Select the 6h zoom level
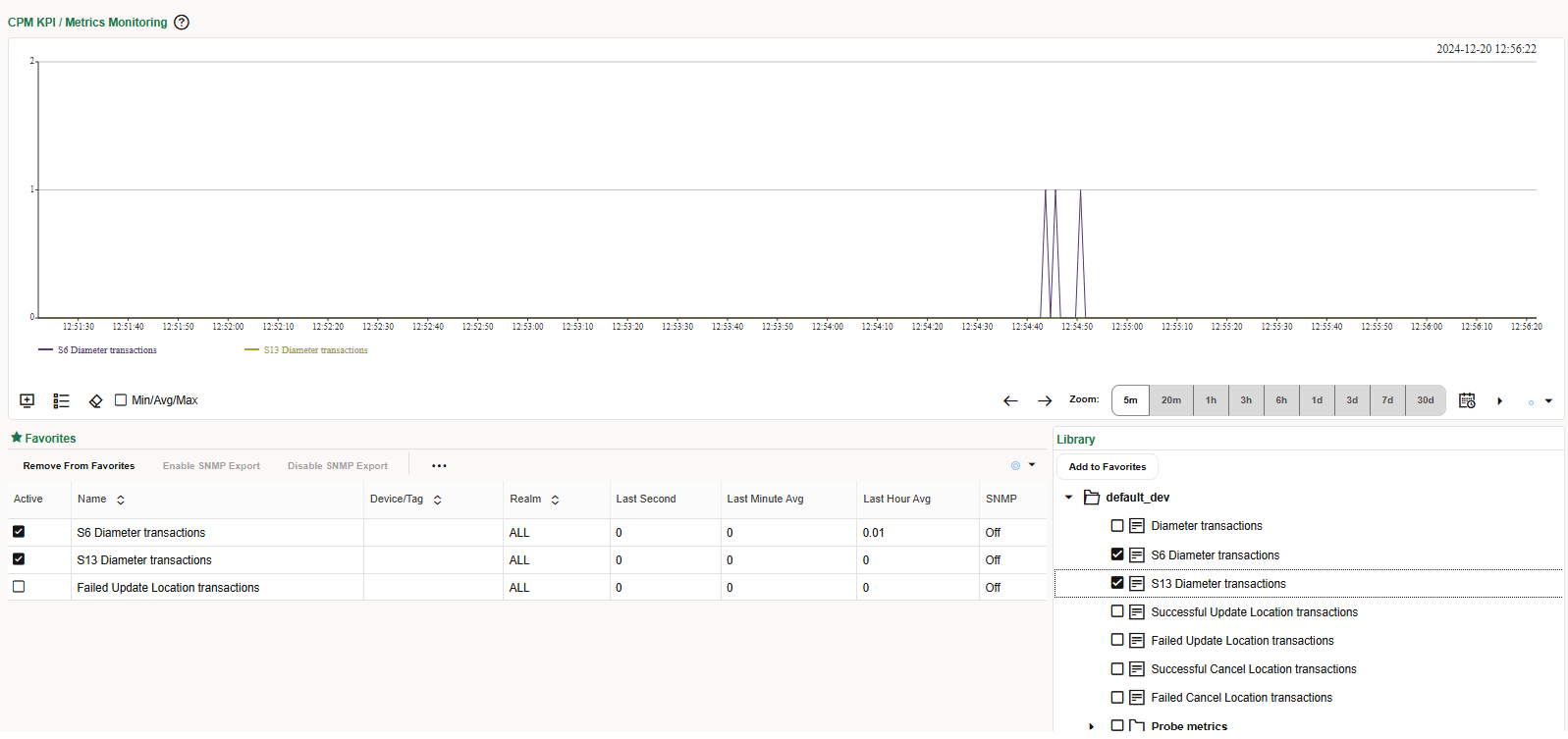The height and width of the screenshot is (739, 1568). click(x=1281, y=400)
